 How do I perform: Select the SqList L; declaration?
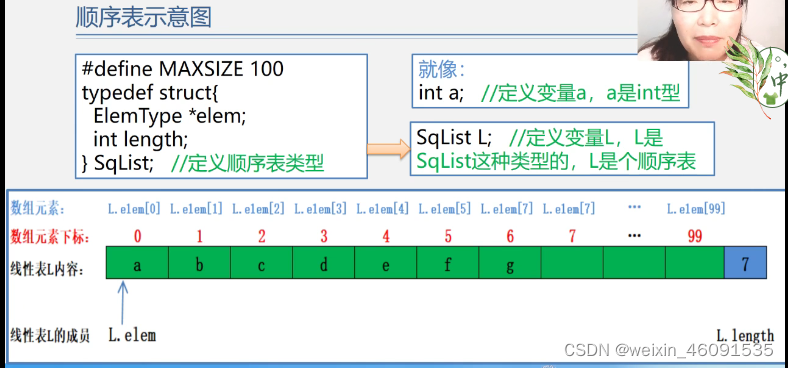[454, 138]
